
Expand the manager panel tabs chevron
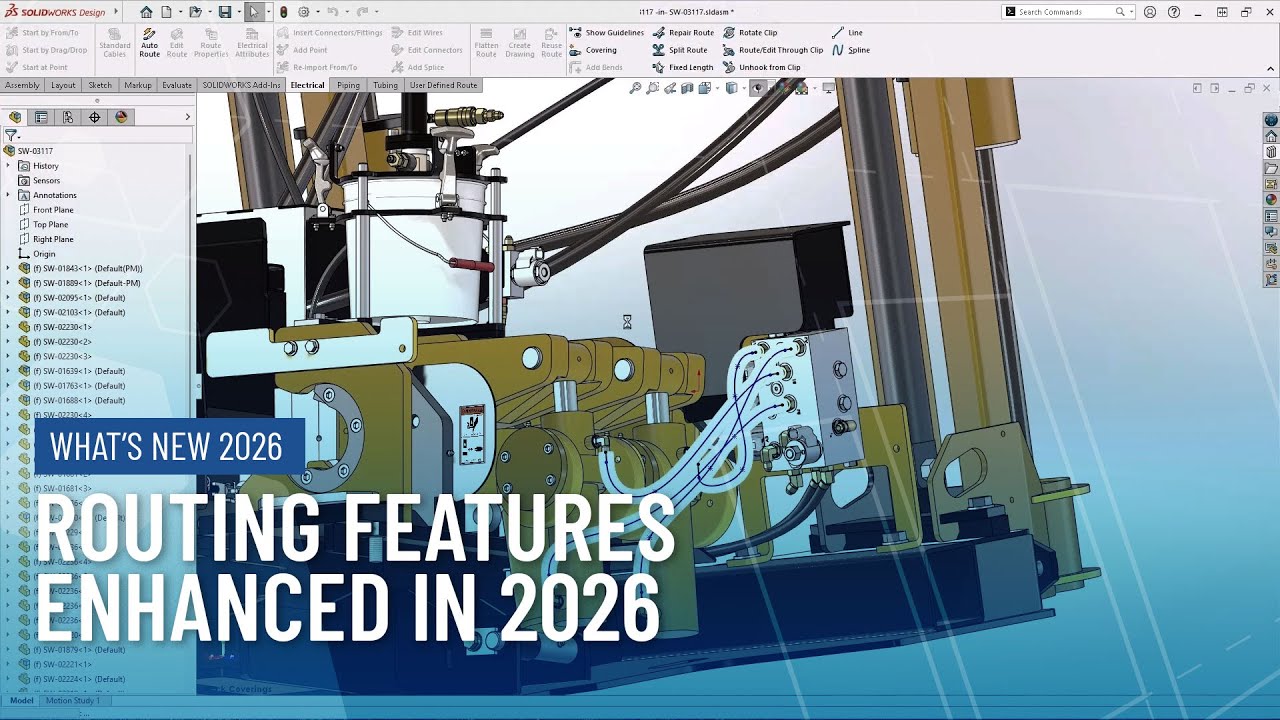click(x=187, y=117)
